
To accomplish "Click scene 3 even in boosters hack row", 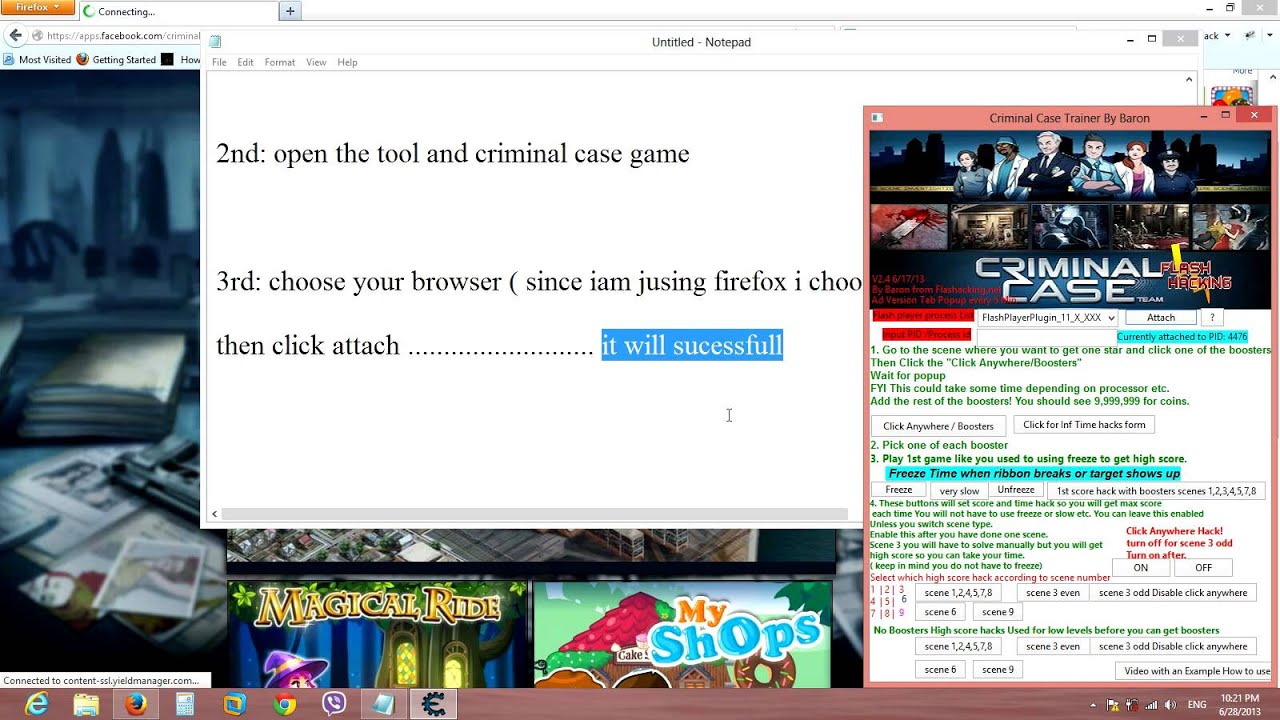I will (x=1053, y=593).
